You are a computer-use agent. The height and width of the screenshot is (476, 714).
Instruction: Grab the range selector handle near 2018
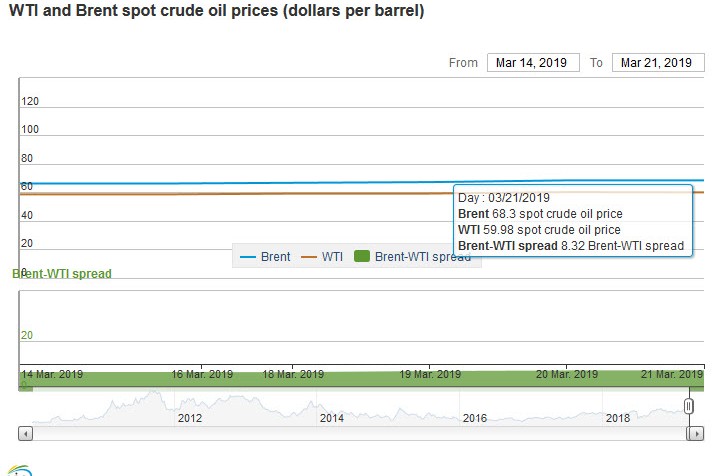[x=689, y=405]
